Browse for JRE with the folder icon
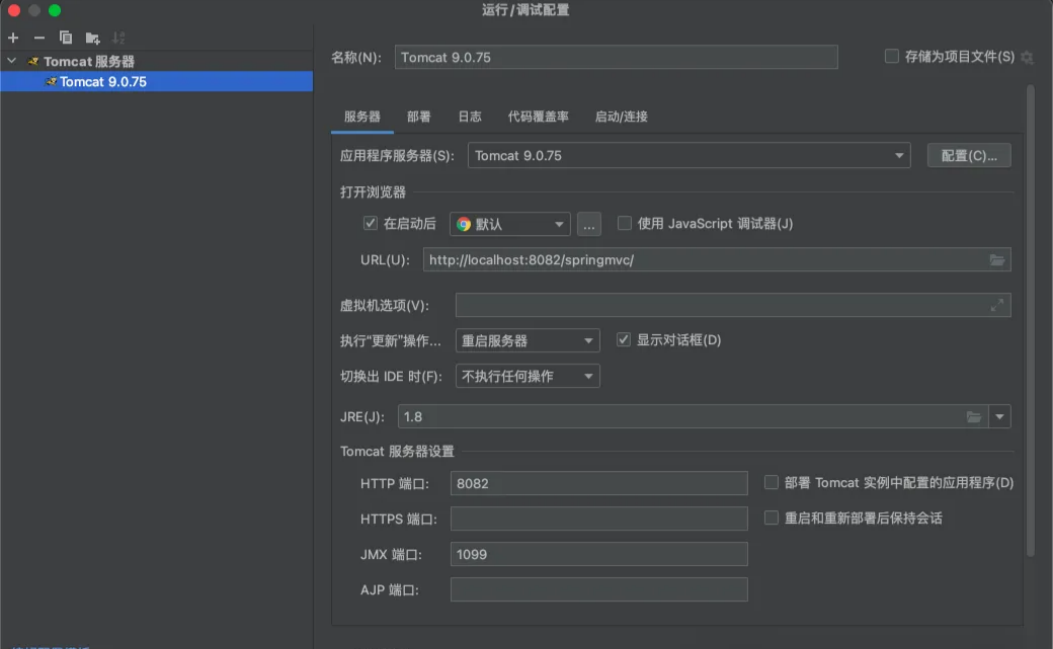Viewport: 1053px width, 649px height. (974, 417)
